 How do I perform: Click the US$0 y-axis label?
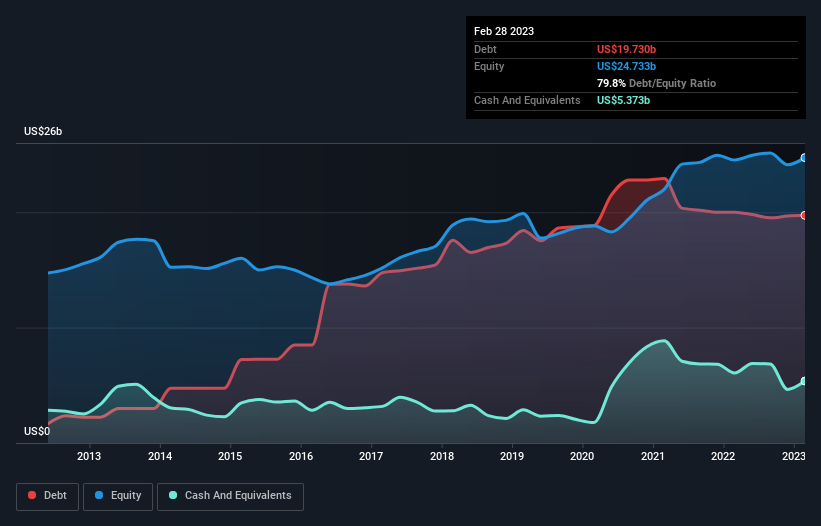[x=37, y=431]
